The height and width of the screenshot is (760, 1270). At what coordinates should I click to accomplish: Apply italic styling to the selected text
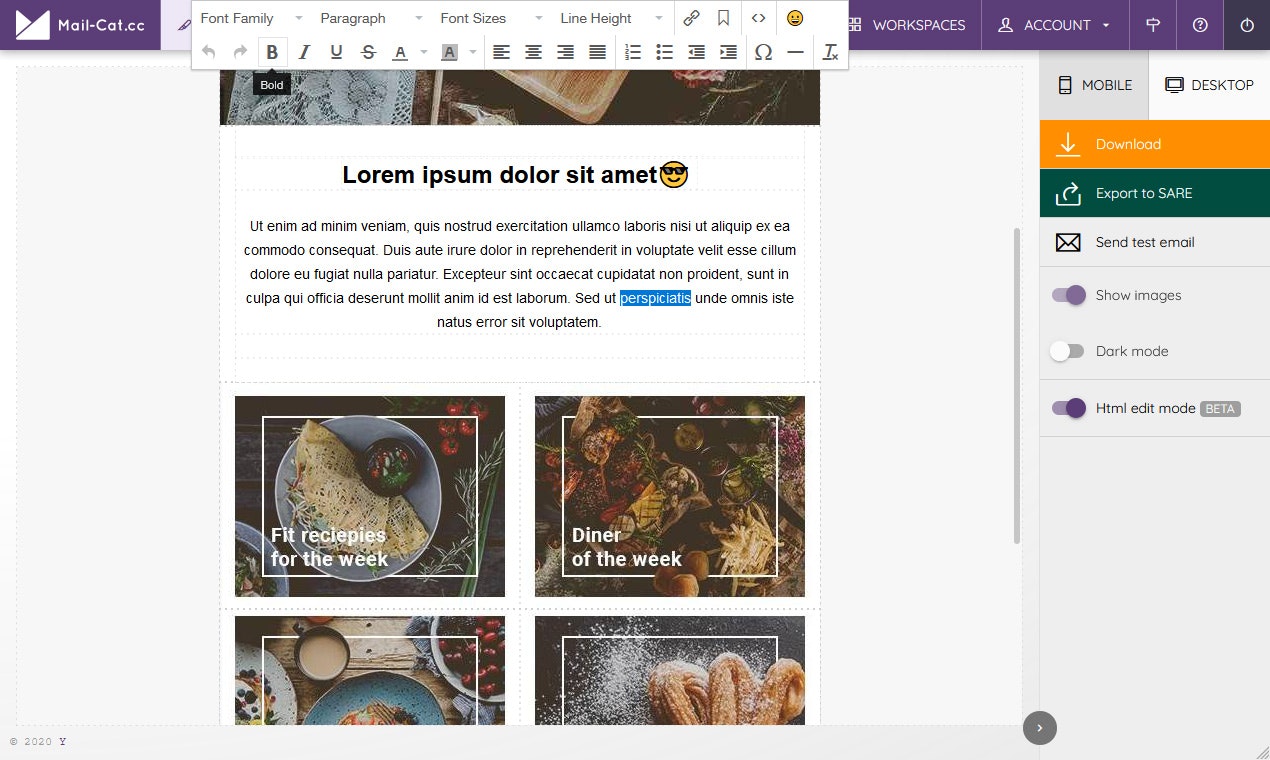click(304, 51)
